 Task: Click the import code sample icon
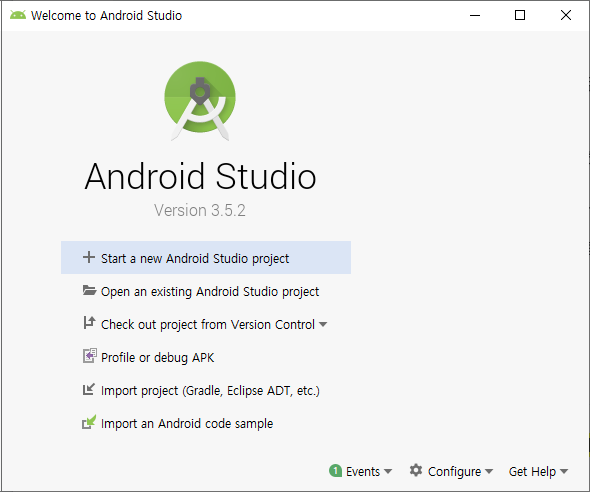pyautogui.click(x=89, y=422)
